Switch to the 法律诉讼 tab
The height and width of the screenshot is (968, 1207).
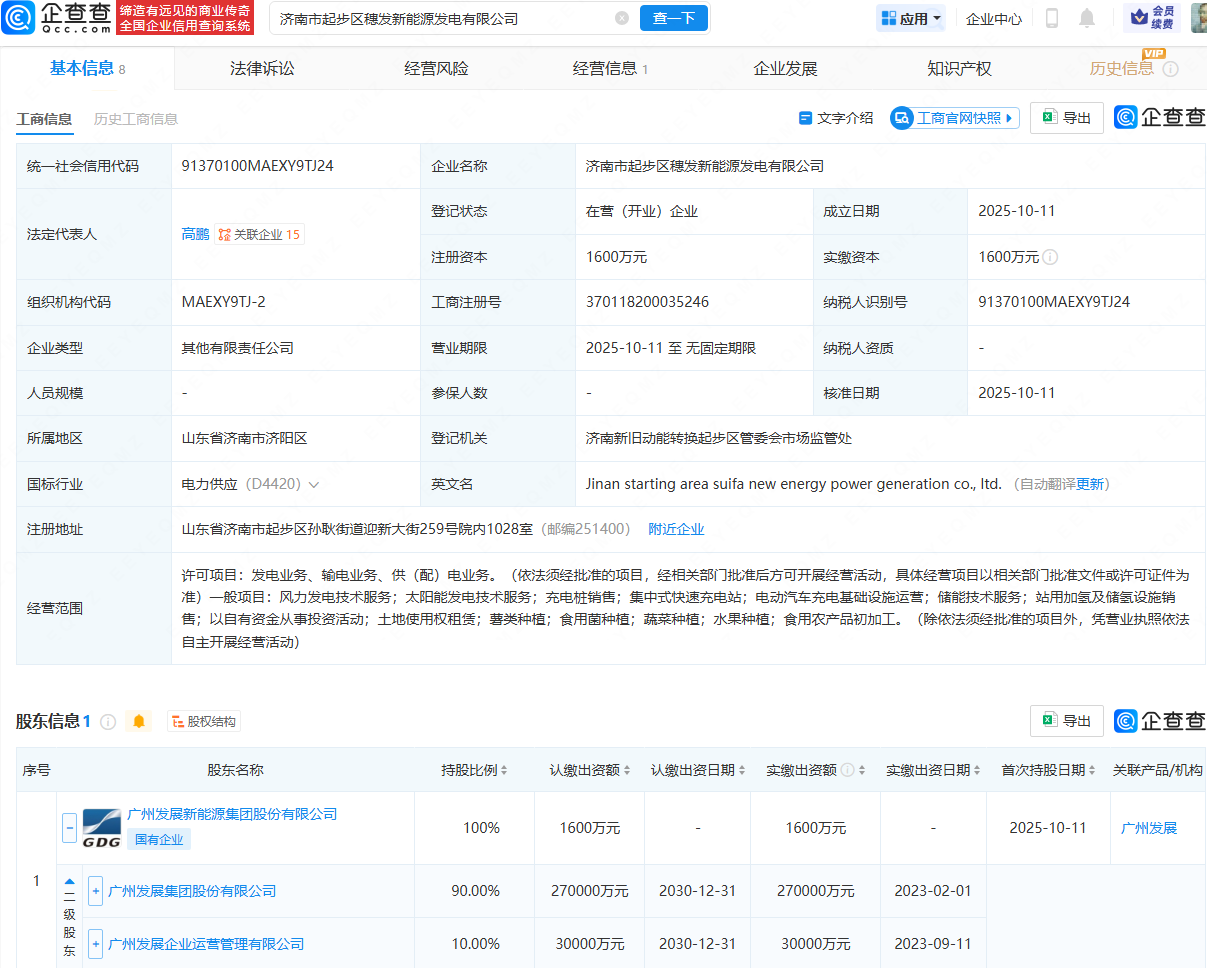click(x=262, y=68)
